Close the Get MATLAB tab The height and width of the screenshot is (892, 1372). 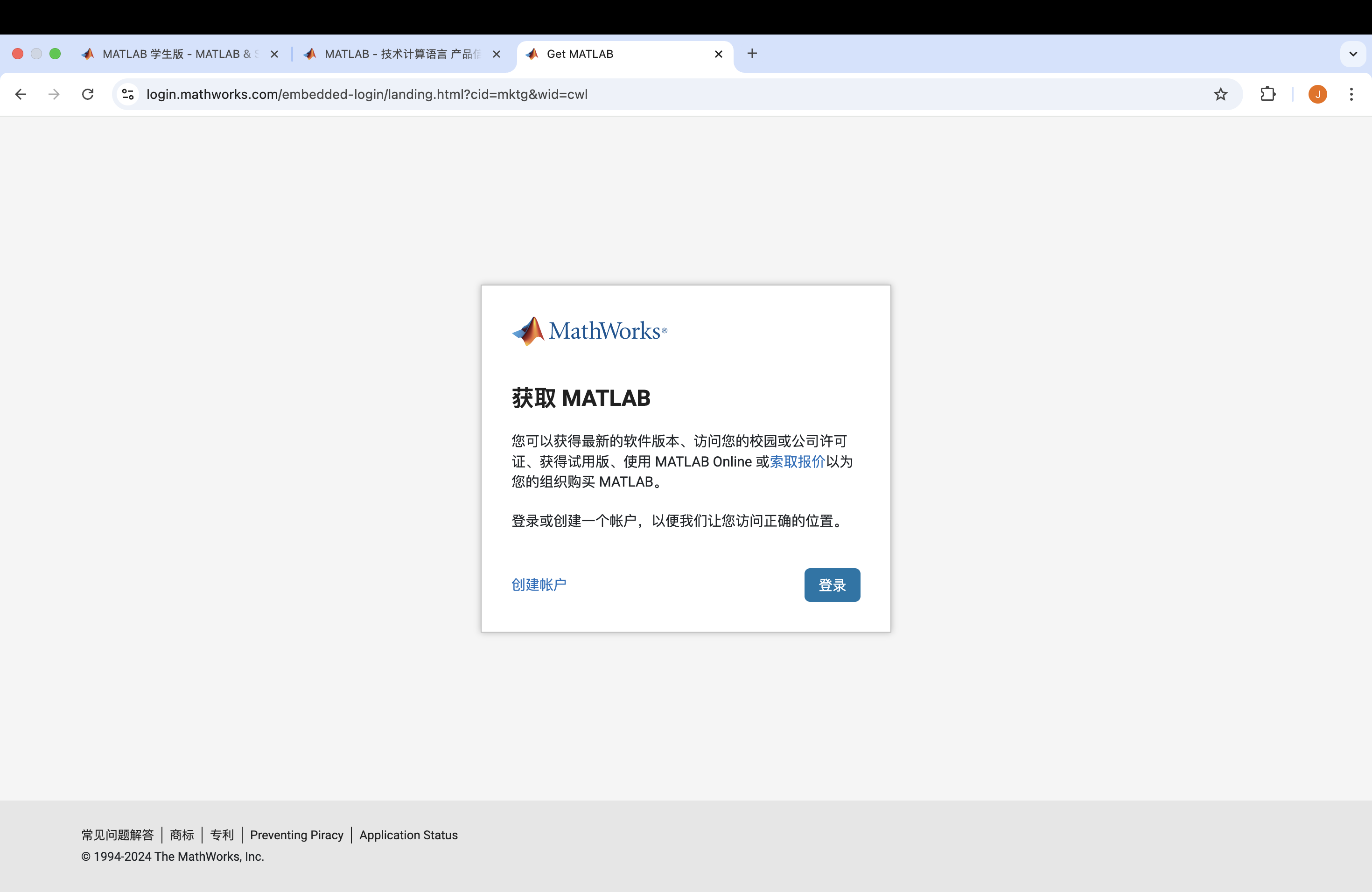click(x=718, y=54)
